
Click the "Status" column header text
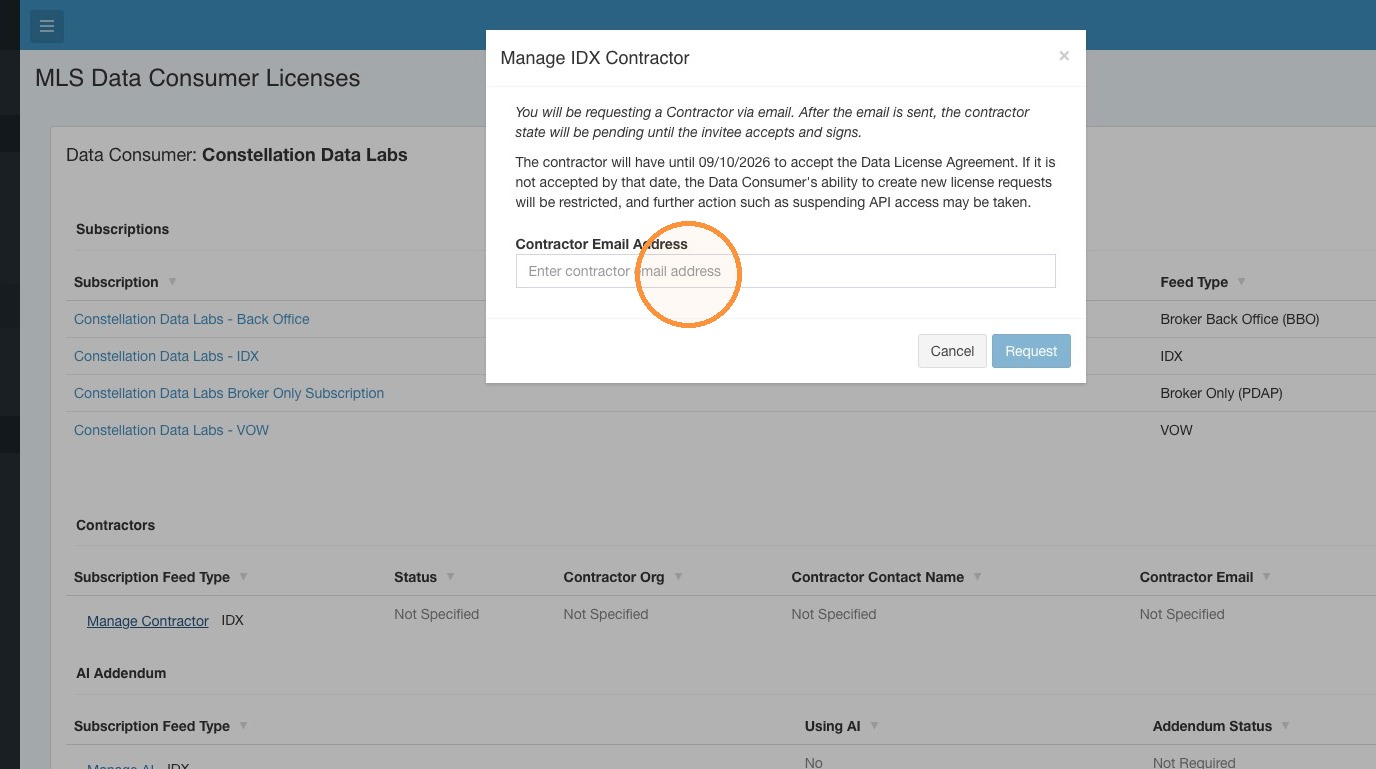(x=416, y=577)
